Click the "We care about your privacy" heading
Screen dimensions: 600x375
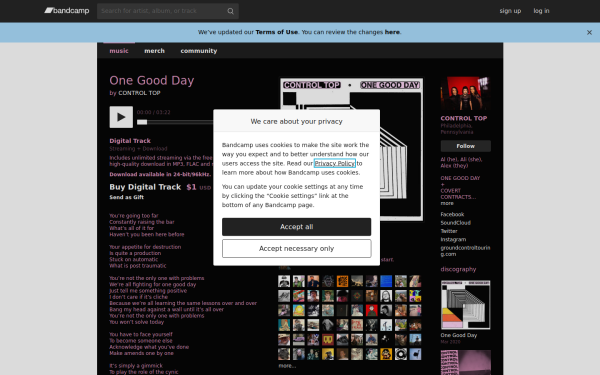(297, 121)
